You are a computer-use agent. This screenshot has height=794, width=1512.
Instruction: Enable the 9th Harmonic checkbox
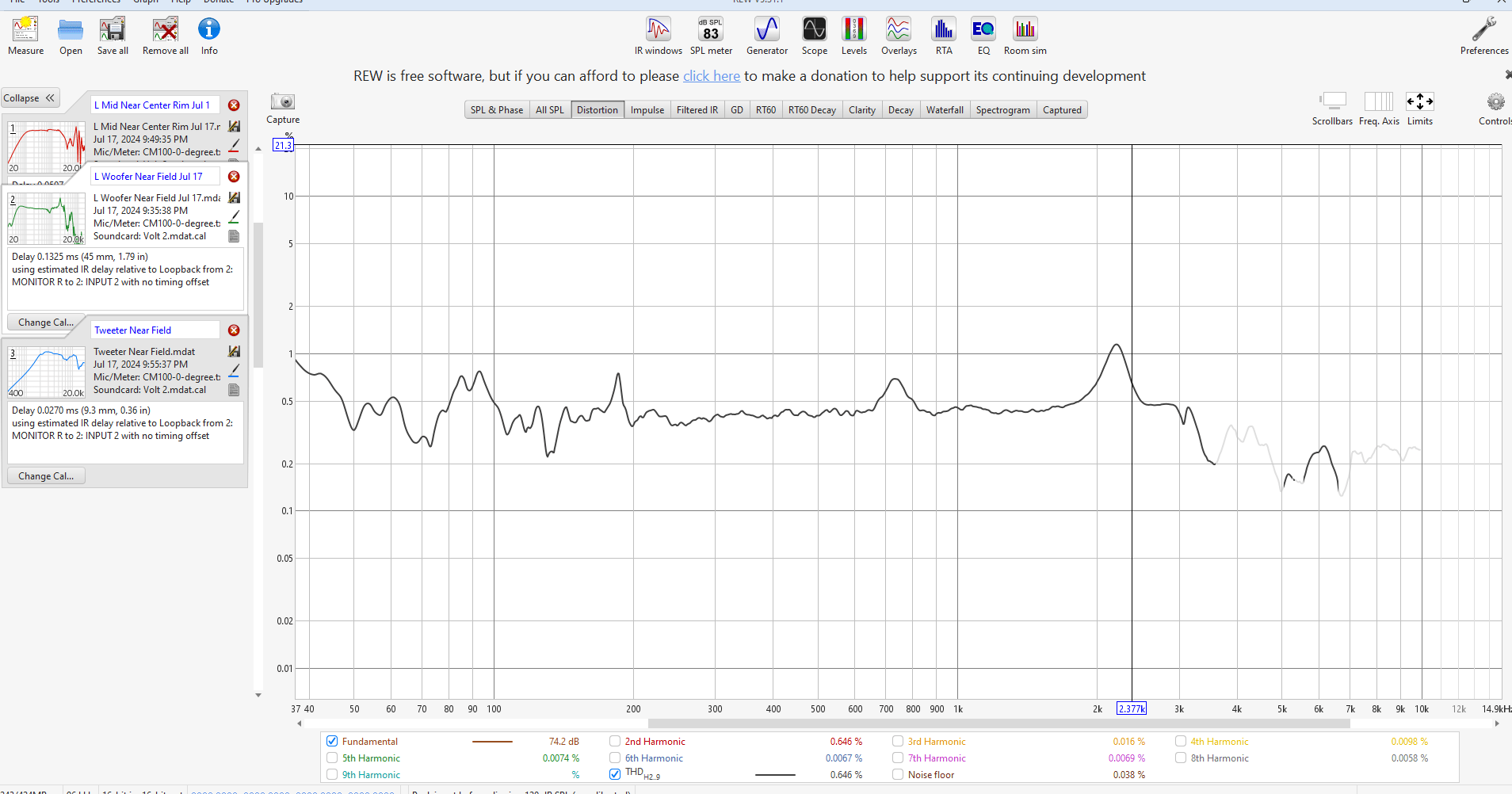click(x=332, y=775)
